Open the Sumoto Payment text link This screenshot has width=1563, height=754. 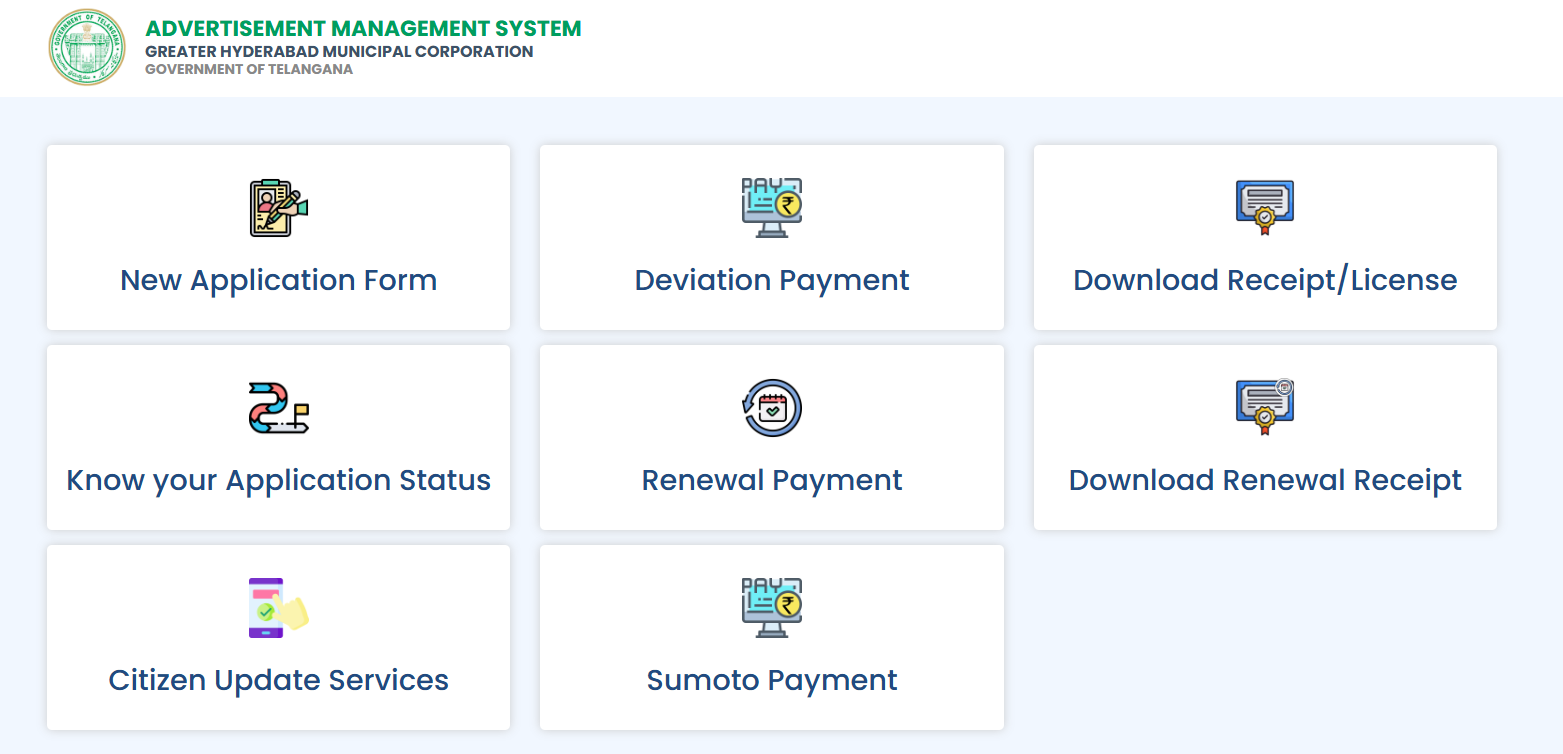coord(771,680)
